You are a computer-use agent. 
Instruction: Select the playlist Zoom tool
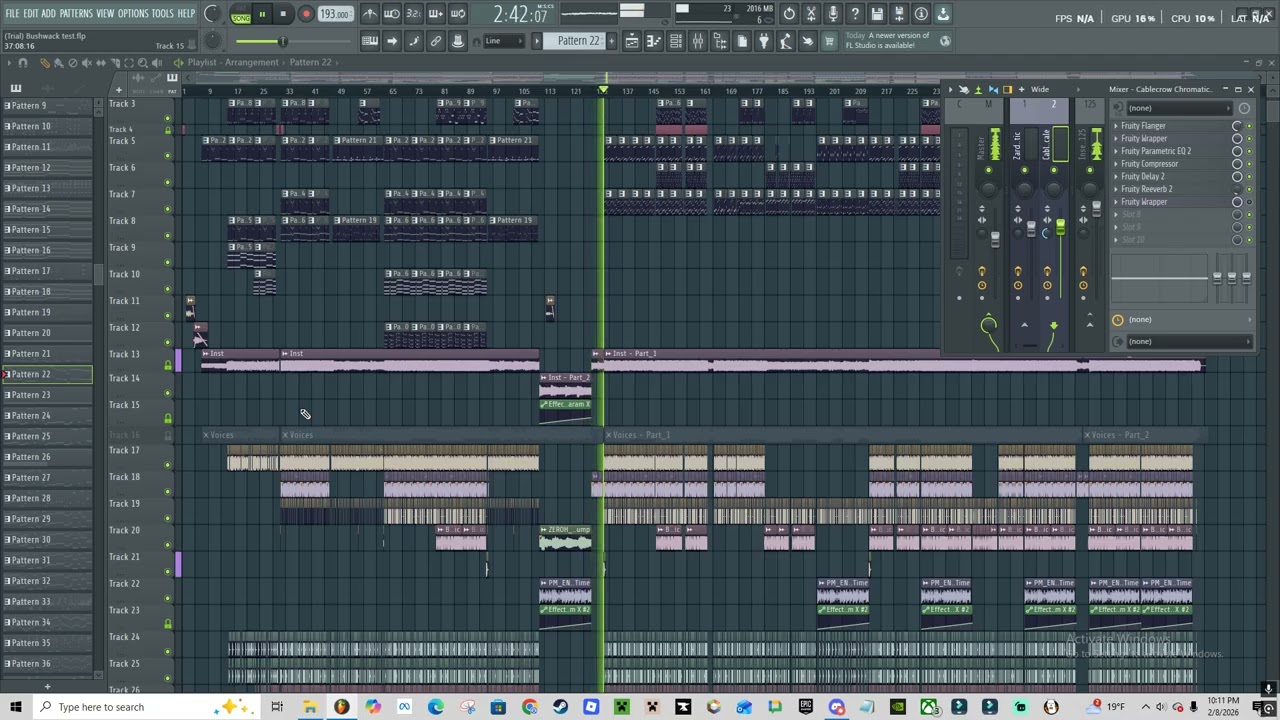[142, 63]
